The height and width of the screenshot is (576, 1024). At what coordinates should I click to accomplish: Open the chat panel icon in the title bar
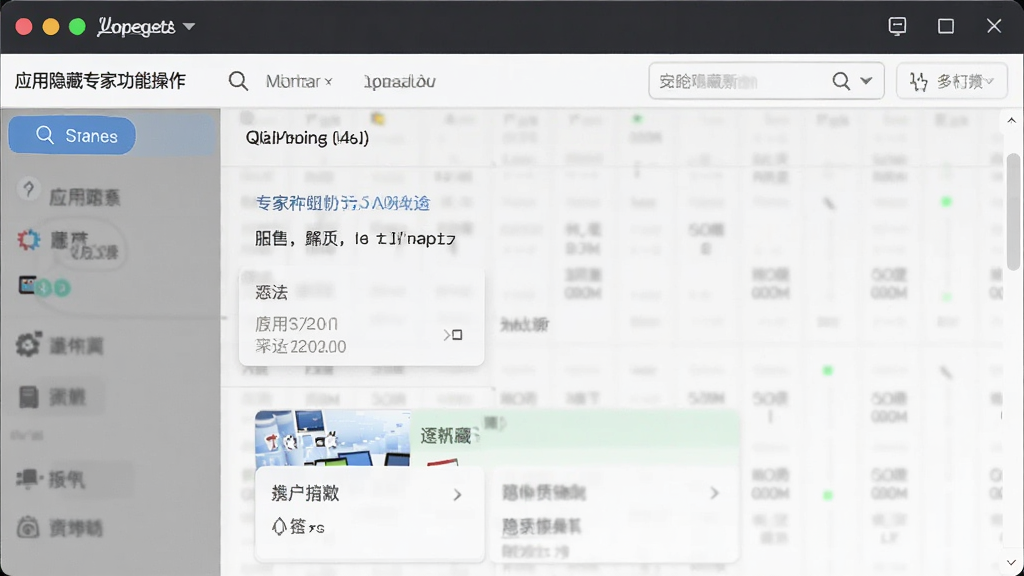point(897,26)
